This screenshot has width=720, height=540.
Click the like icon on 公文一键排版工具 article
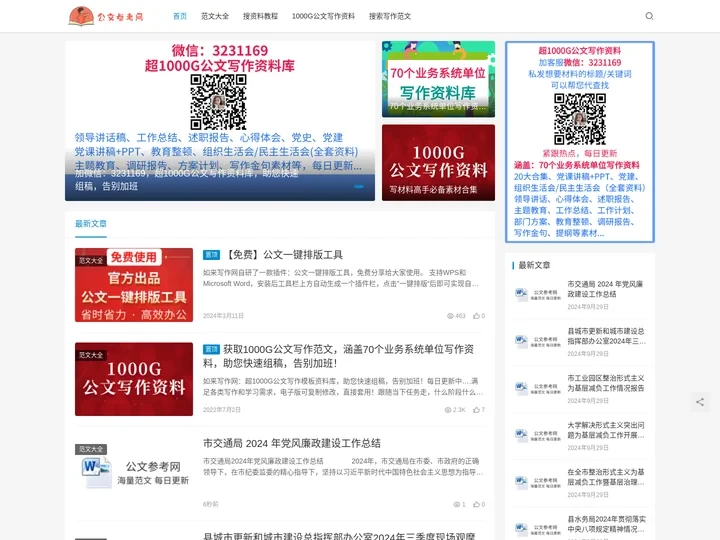pos(476,316)
